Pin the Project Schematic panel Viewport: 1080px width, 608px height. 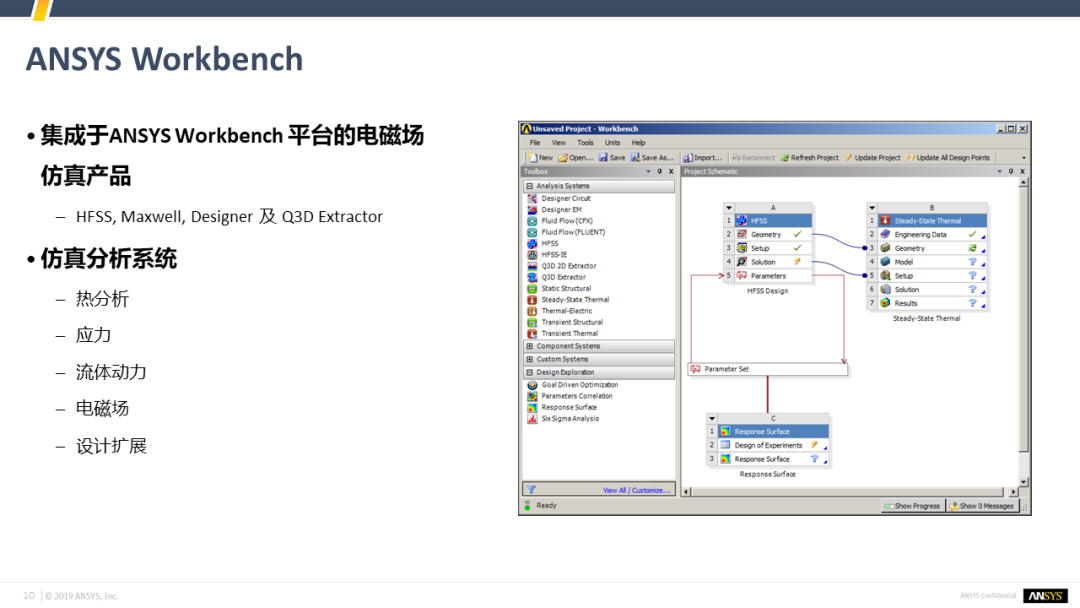coord(1010,171)
